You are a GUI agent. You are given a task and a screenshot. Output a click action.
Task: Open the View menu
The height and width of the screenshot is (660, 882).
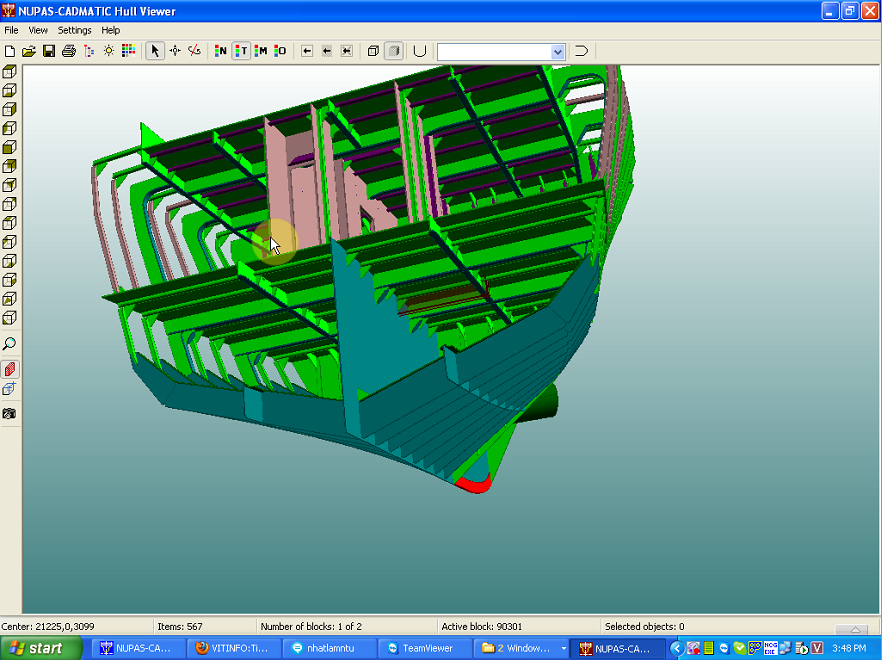[x=38, y=30]
